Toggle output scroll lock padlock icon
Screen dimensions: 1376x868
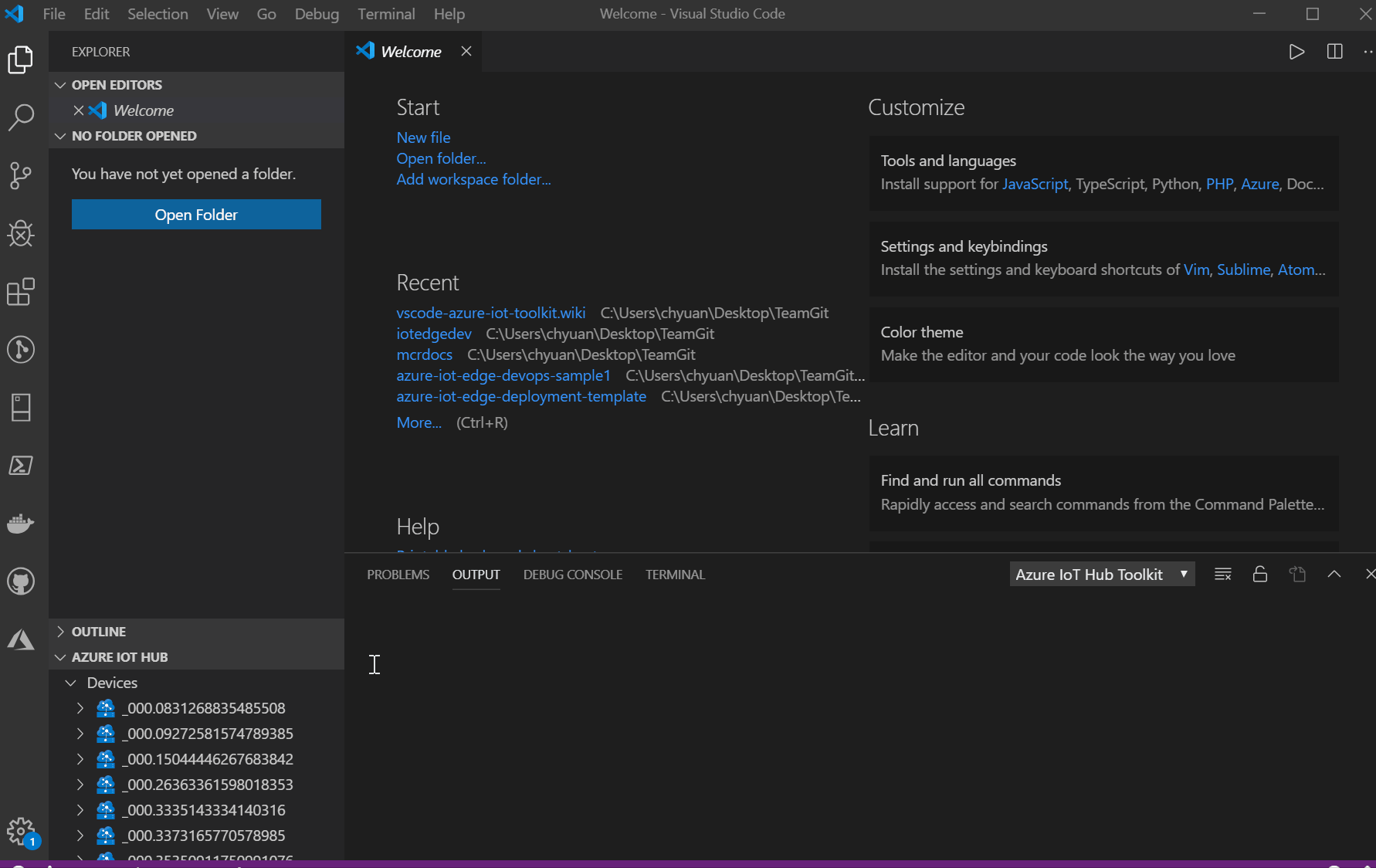tap(1259, 574)
